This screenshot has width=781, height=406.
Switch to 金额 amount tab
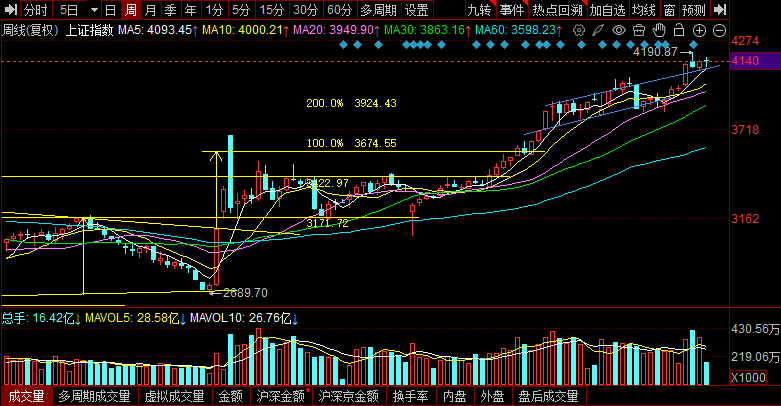coord(231,397)
